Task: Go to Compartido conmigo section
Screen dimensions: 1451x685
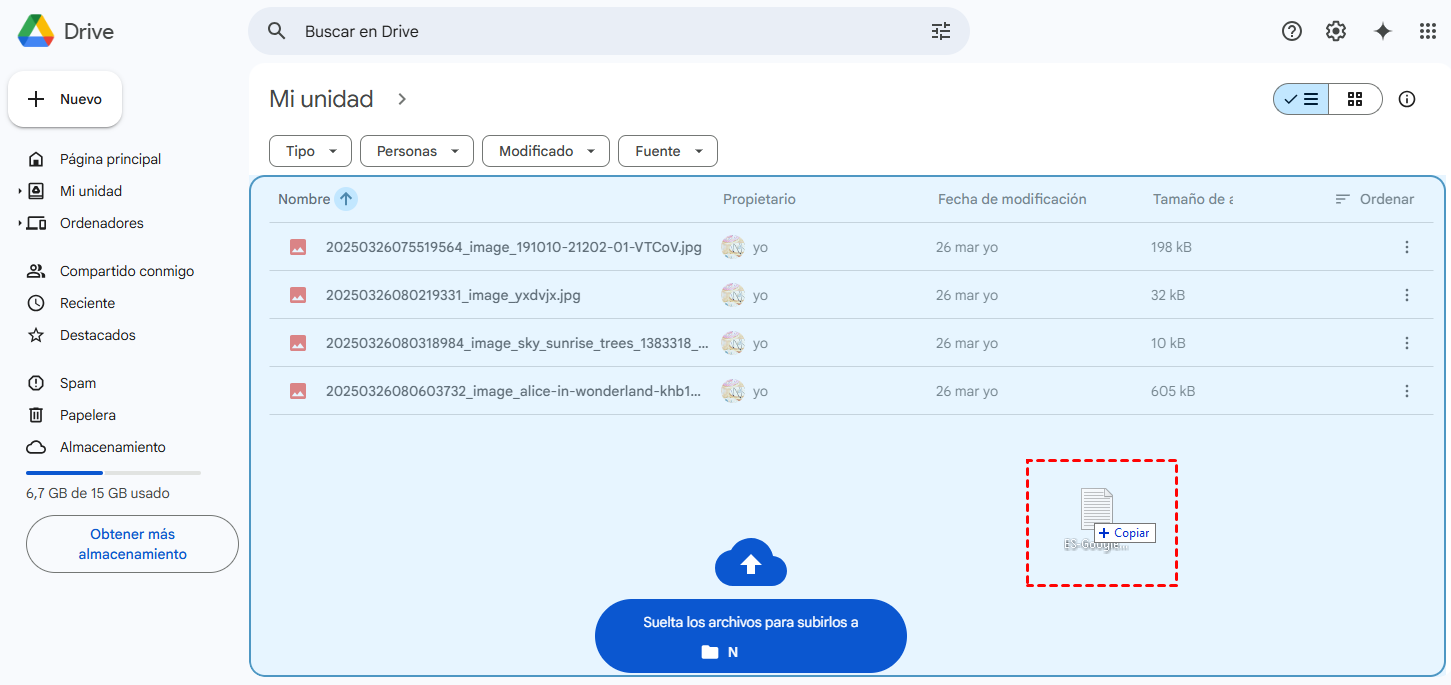Action: 126,271
